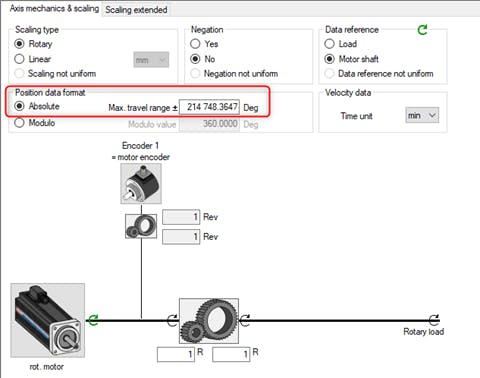Screen dimensions: 480x378
Task: Select Scaling not uniform option
Action: click(19, 73)
